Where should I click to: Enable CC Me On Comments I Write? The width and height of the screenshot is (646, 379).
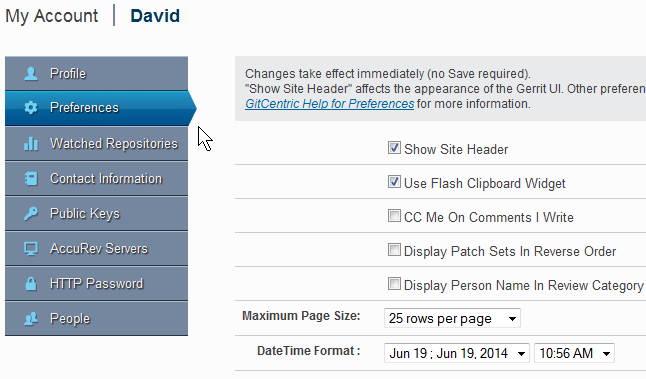394,215
